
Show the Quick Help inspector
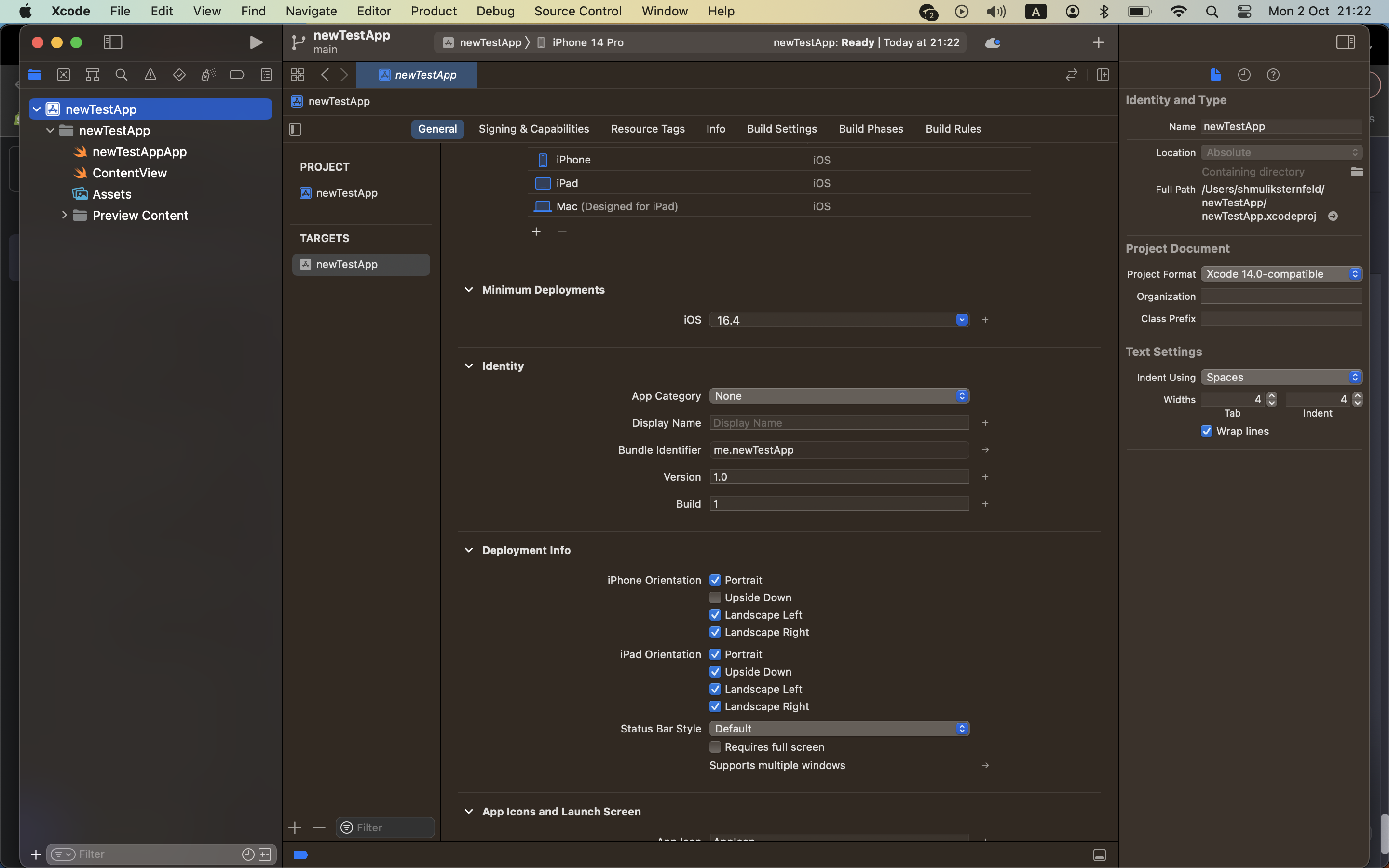click(x=1273, y=75)
